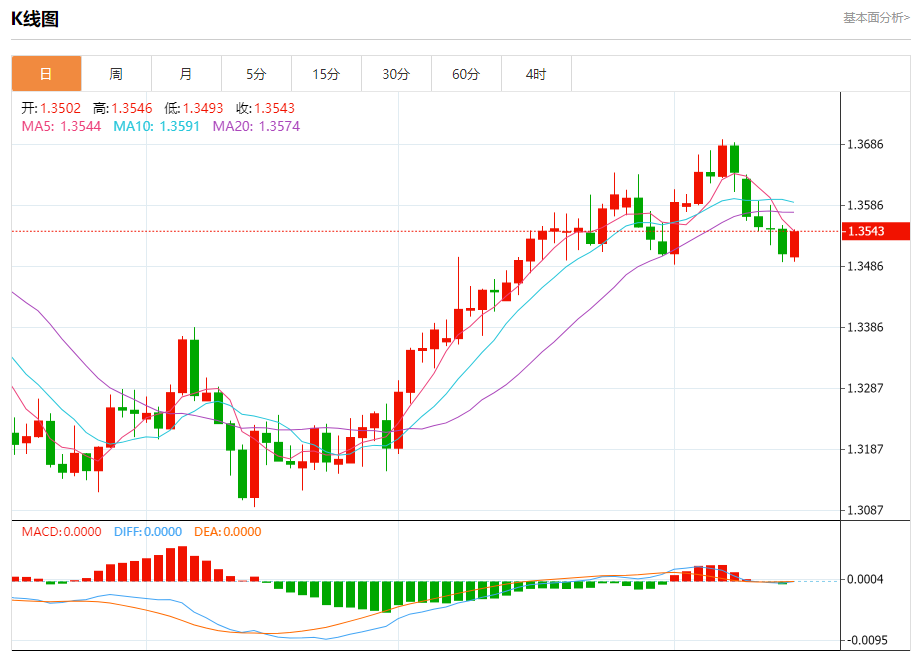Click the K线图 heading
The width and height of the screenshot is (918, 651).
pos(35,19)
